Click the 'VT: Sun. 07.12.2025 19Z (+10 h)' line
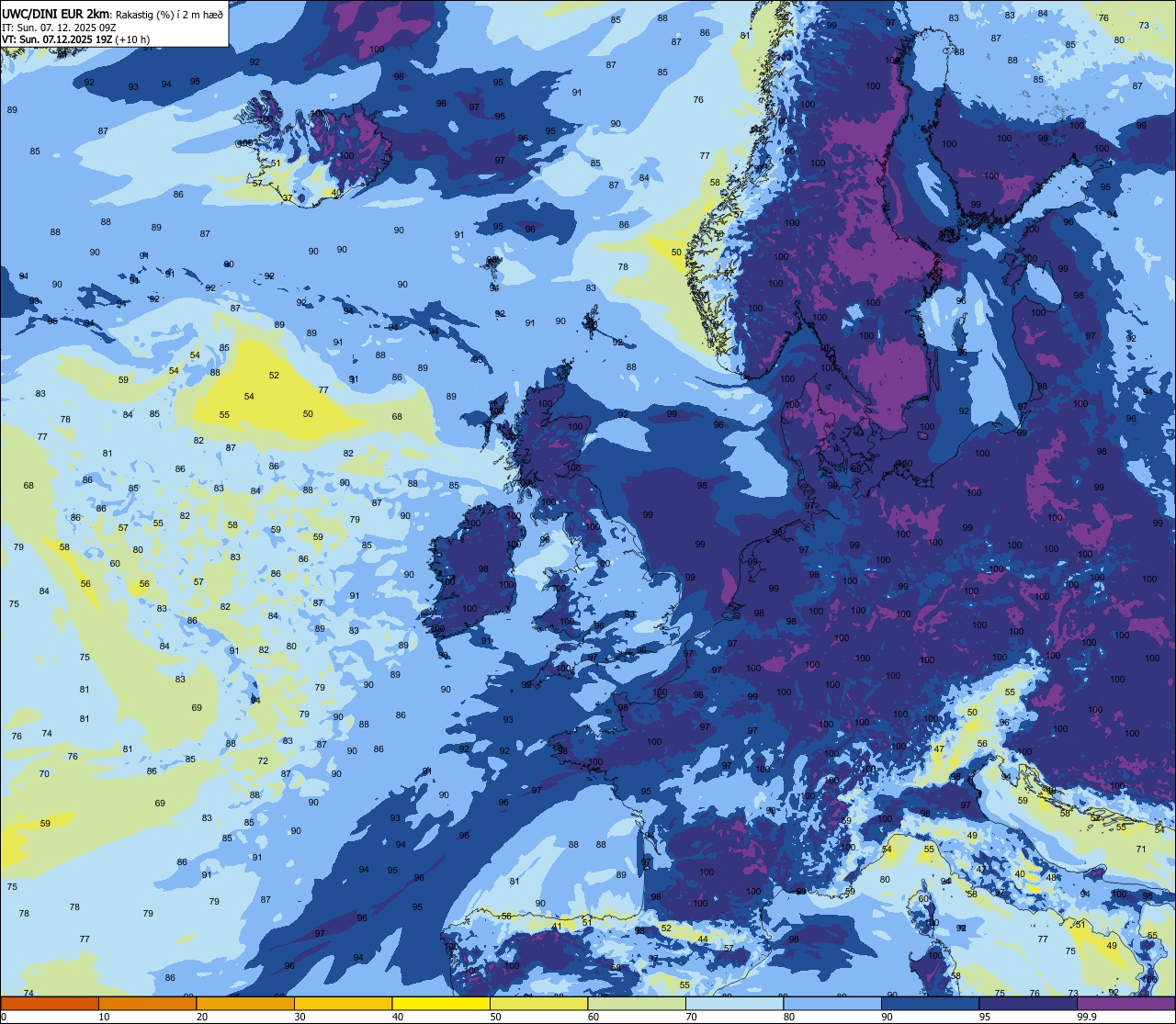 [75, 39]
